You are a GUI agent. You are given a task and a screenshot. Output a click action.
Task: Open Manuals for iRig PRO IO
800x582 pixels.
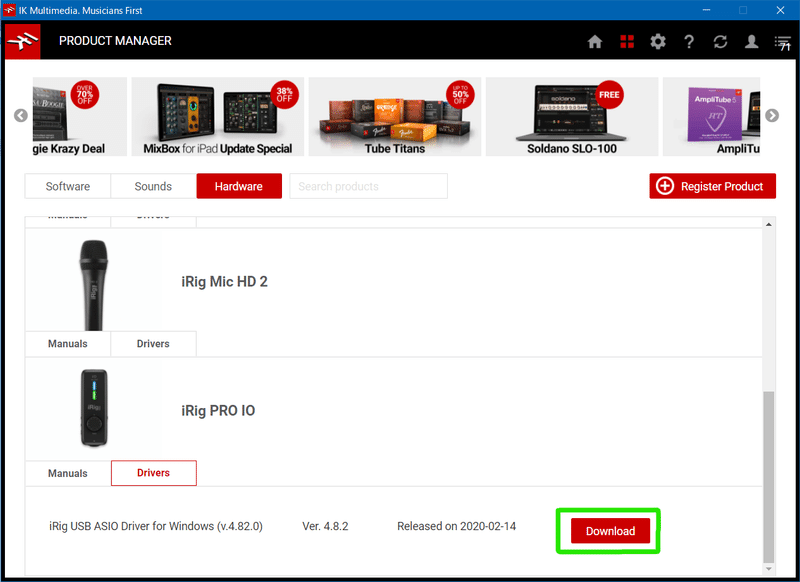(x=68, y=473)
